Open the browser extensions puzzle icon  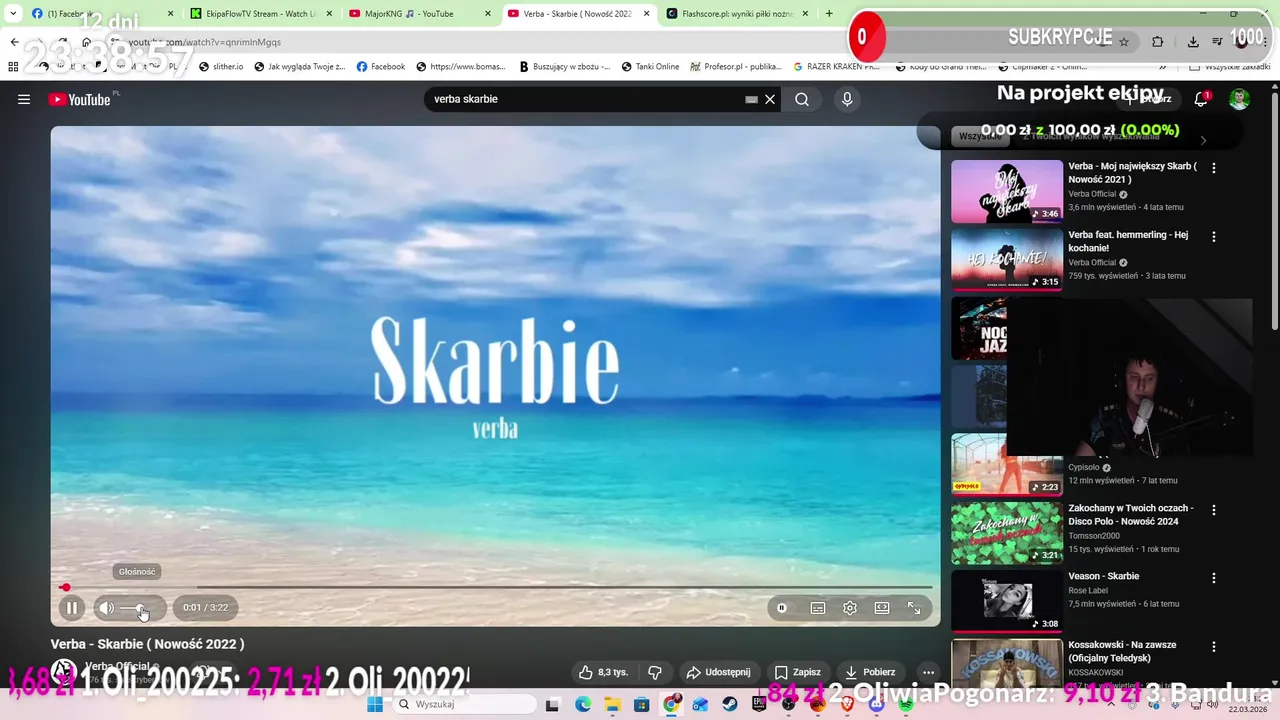(1158, 42)
